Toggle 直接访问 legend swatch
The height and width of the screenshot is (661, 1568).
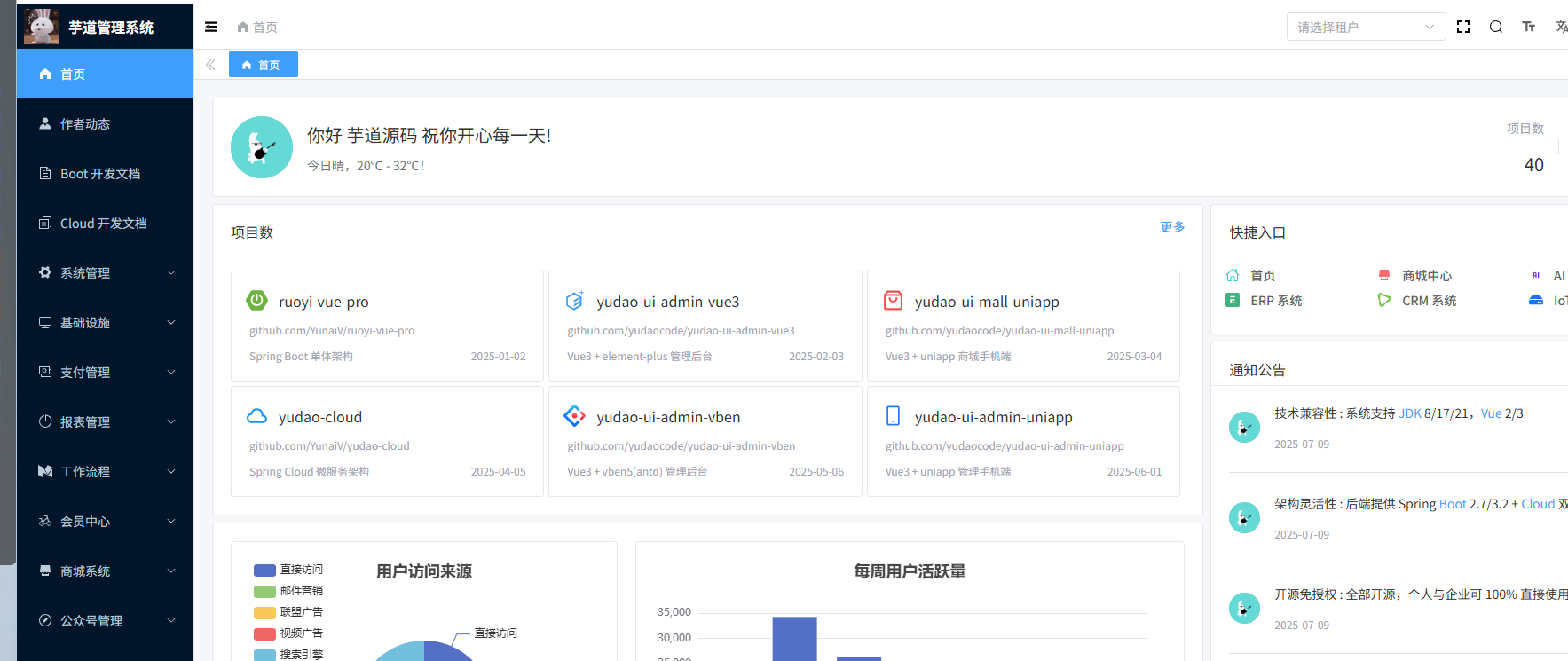pos(264,570)
